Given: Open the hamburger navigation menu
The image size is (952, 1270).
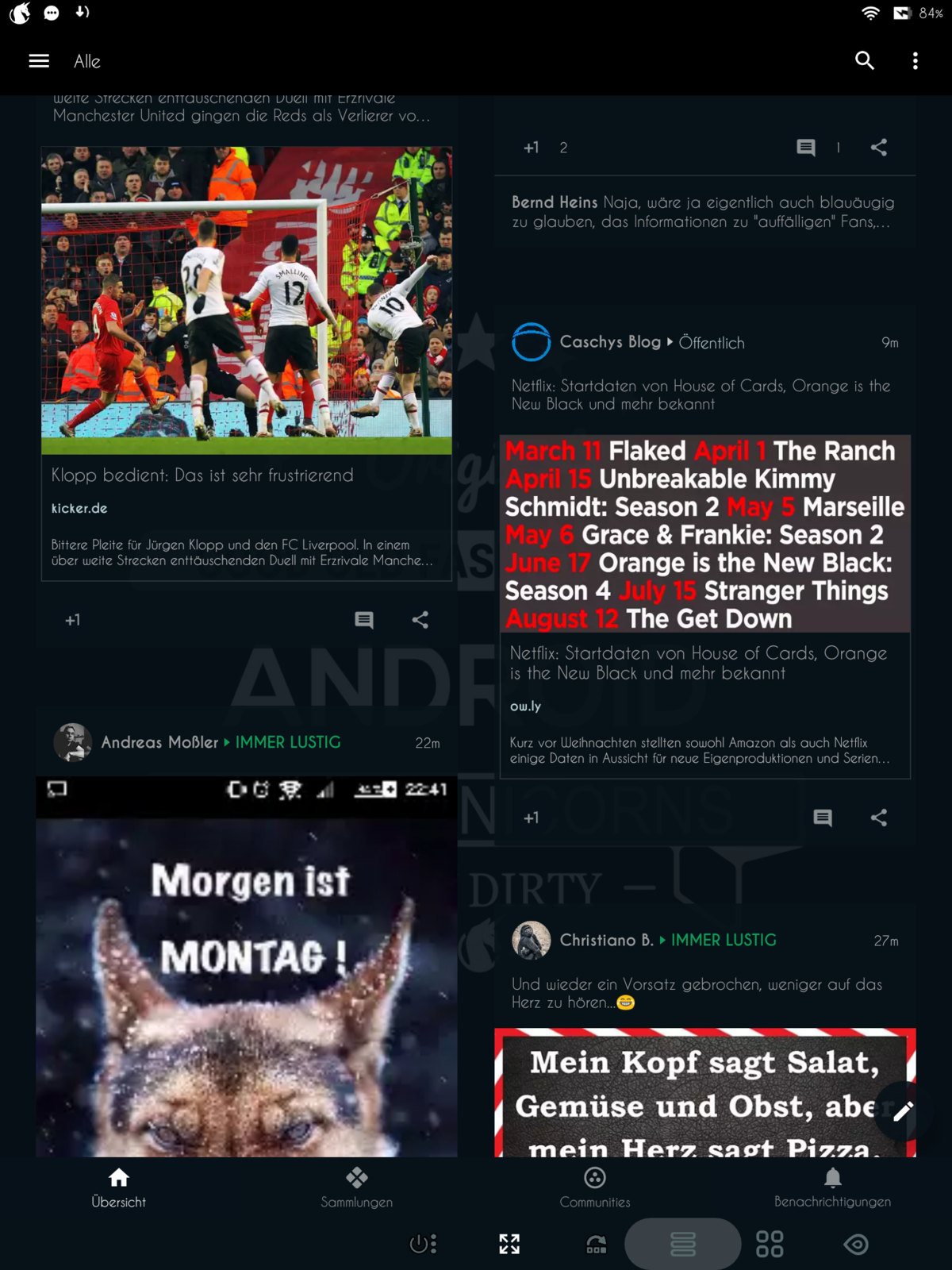Looking at the screenshot, I should click(39, 61).
